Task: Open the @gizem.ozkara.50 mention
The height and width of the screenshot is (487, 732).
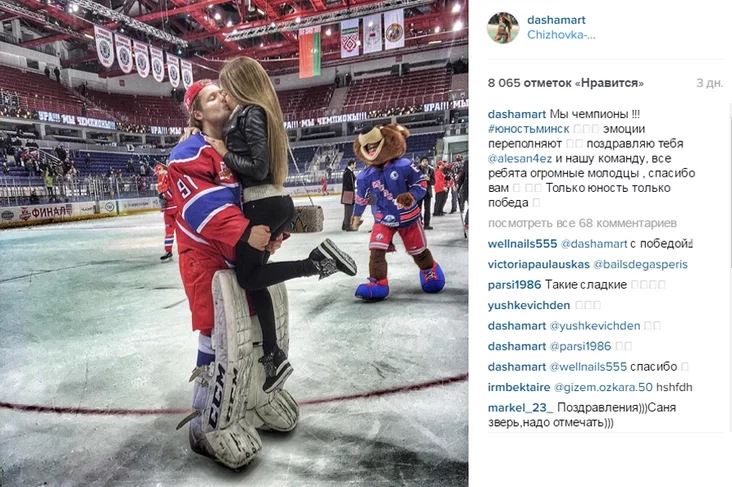Action: pyautogui.click(x=603, y=388)
